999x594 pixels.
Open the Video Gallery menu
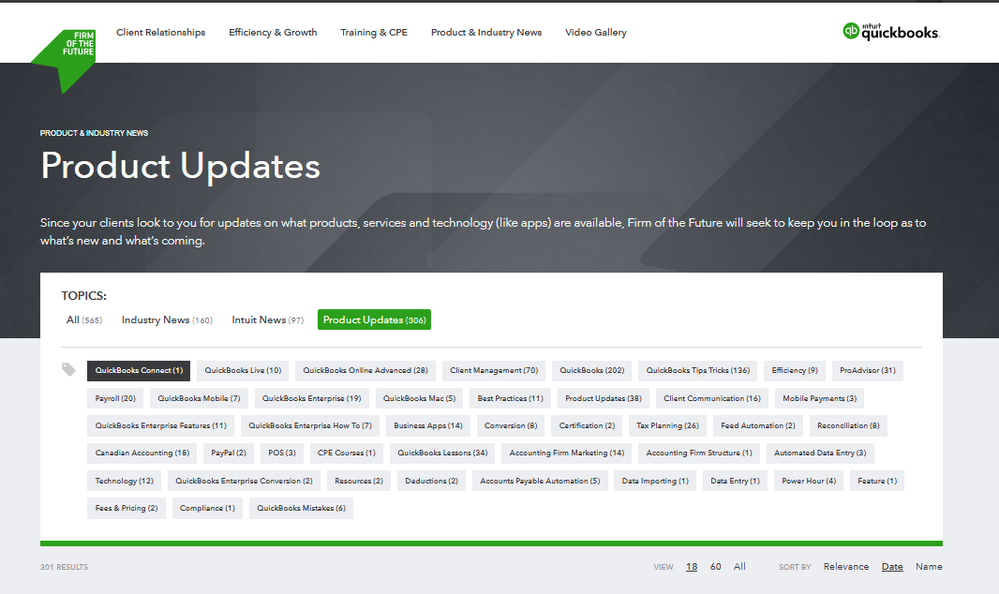tap(596, 33)
